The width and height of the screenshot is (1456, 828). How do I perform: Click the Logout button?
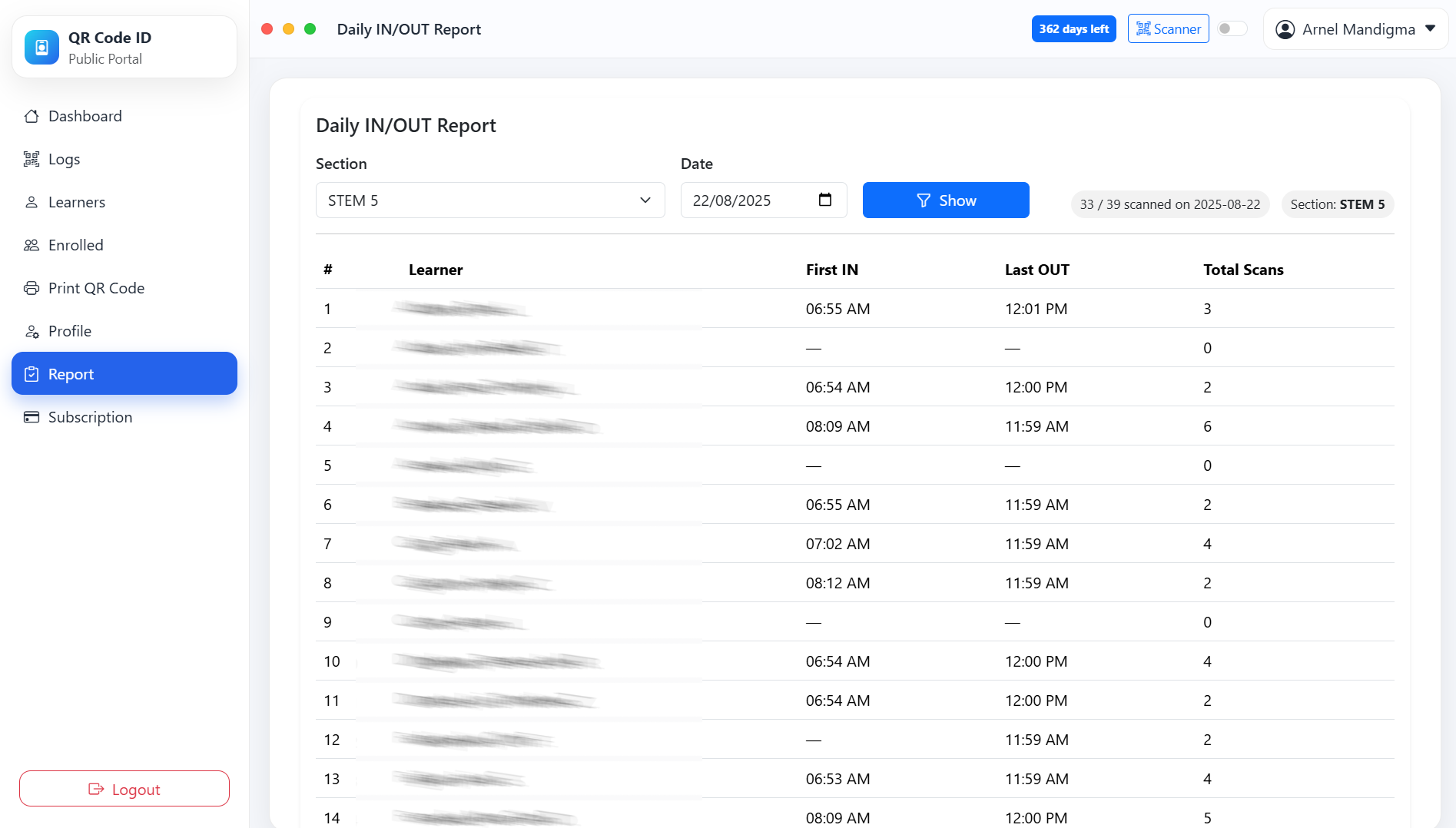(124, 789)
